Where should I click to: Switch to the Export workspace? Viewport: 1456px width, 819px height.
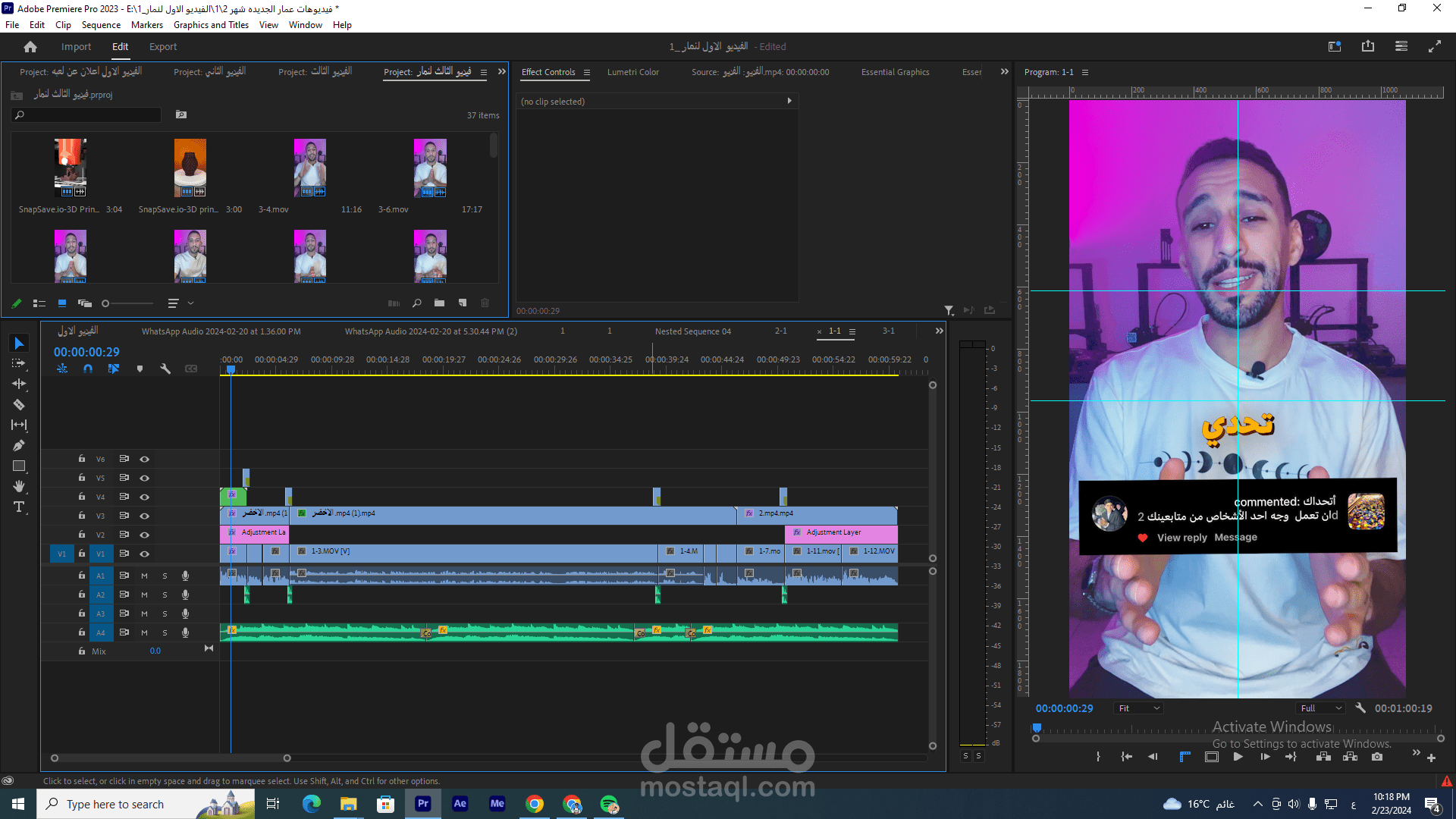[x=163, y=46]
